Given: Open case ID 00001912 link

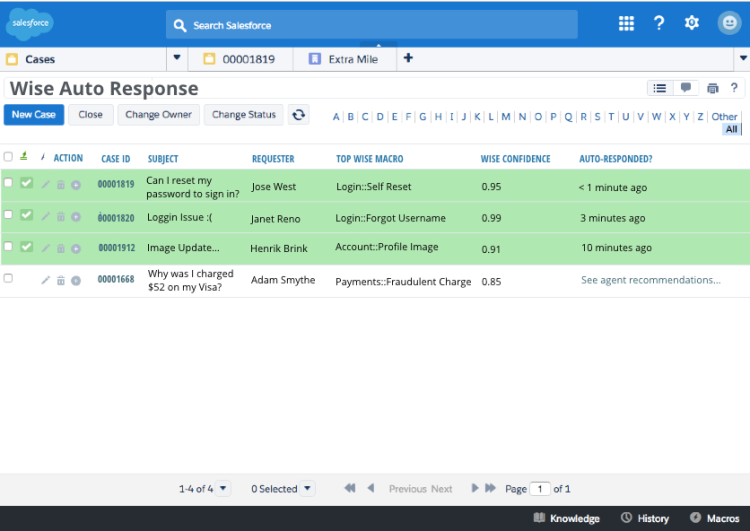Looking at the screenshot, I should 117,248.
